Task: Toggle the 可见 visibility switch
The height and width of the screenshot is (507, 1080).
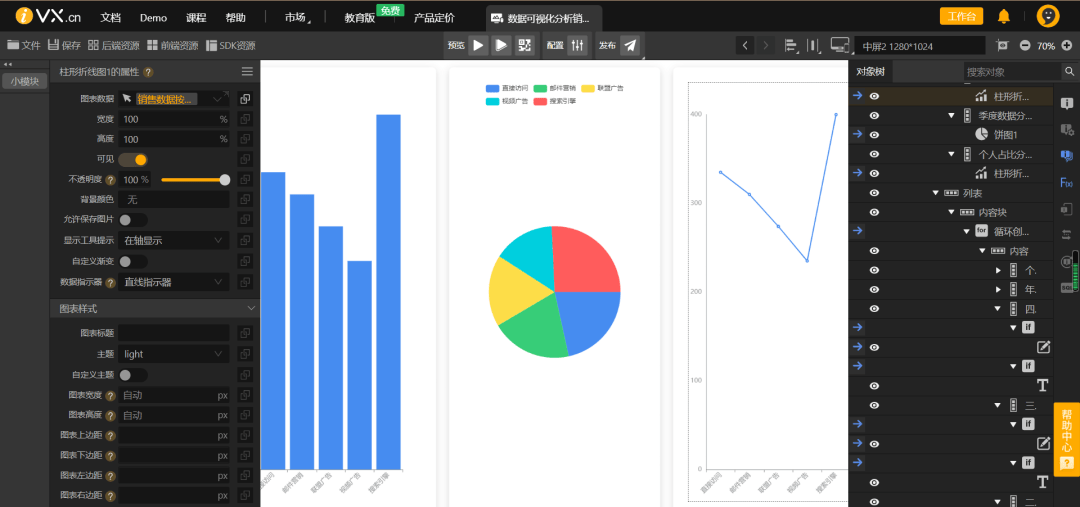Action: click(133, 160)
